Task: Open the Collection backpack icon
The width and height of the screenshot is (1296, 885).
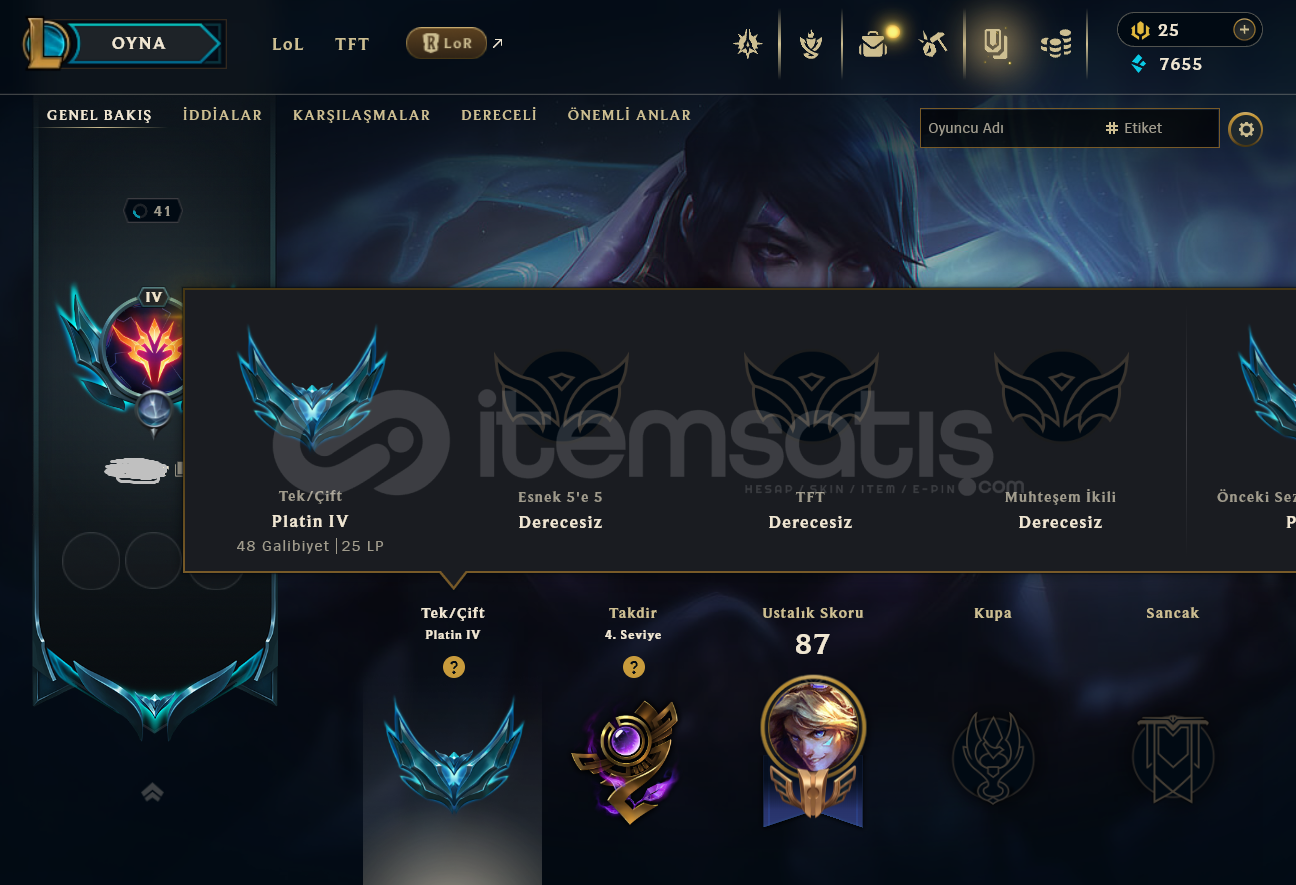Action: [x=995, y=44]
